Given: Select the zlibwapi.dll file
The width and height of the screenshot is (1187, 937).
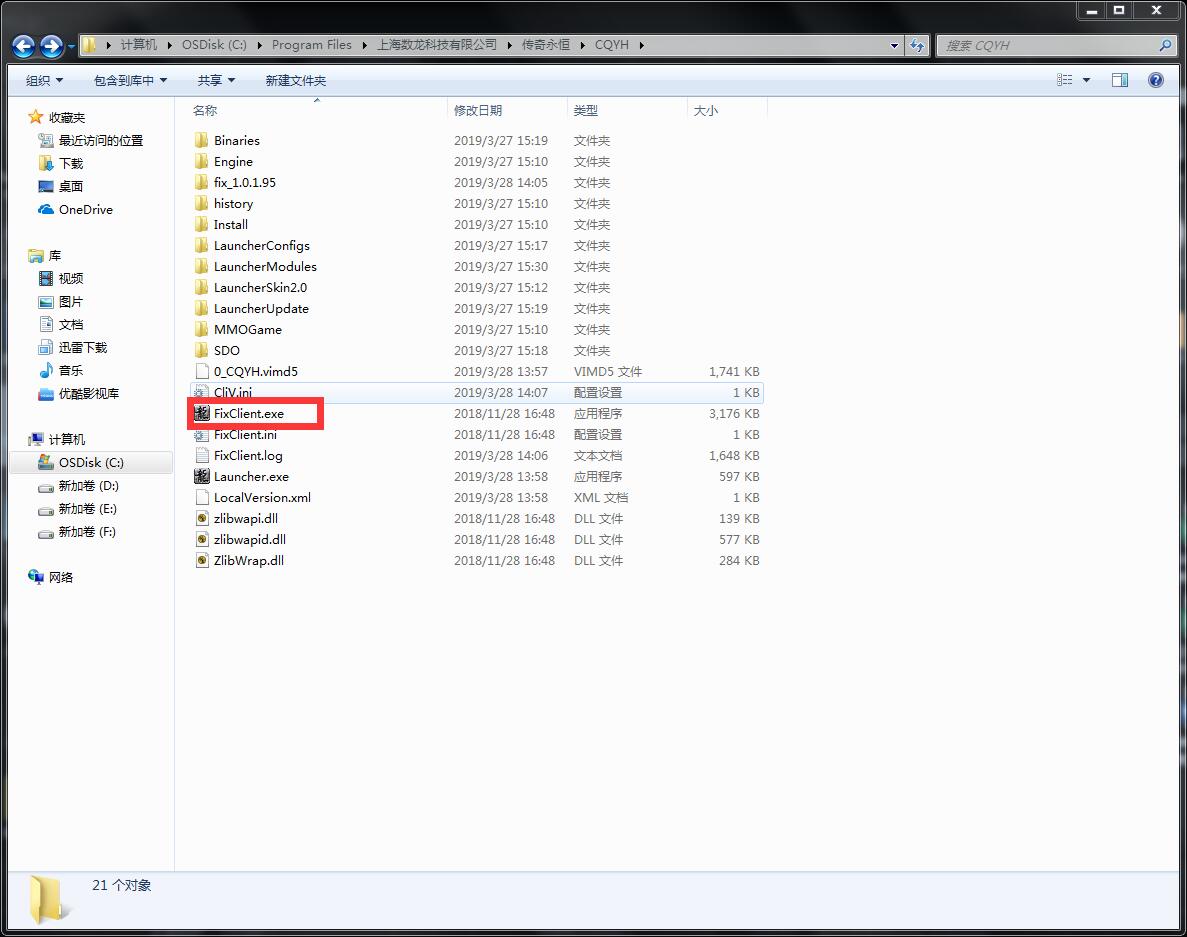Looking at the screenshot, I should [245, 518].
